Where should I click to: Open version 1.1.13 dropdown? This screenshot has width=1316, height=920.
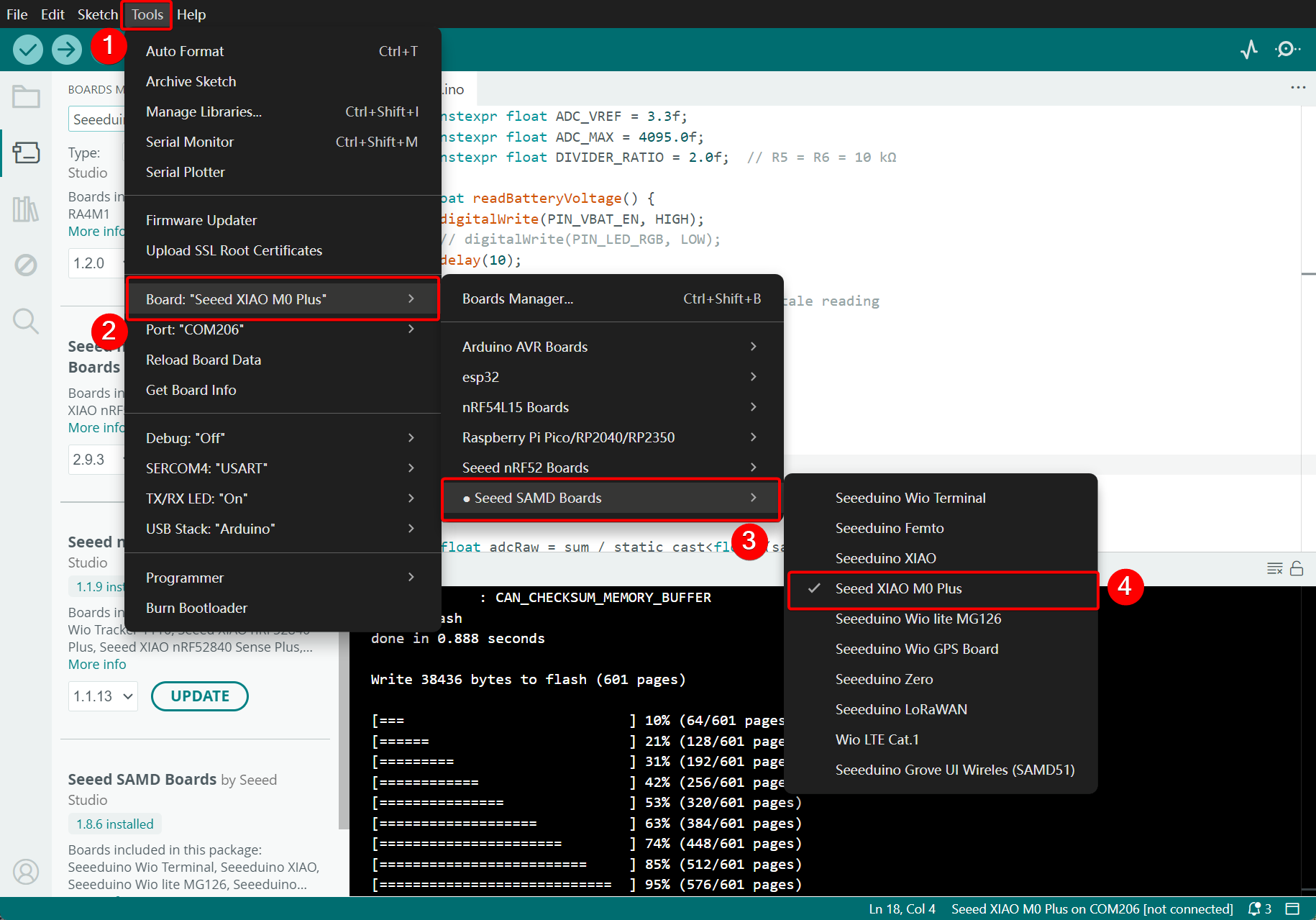coord(103,696)
